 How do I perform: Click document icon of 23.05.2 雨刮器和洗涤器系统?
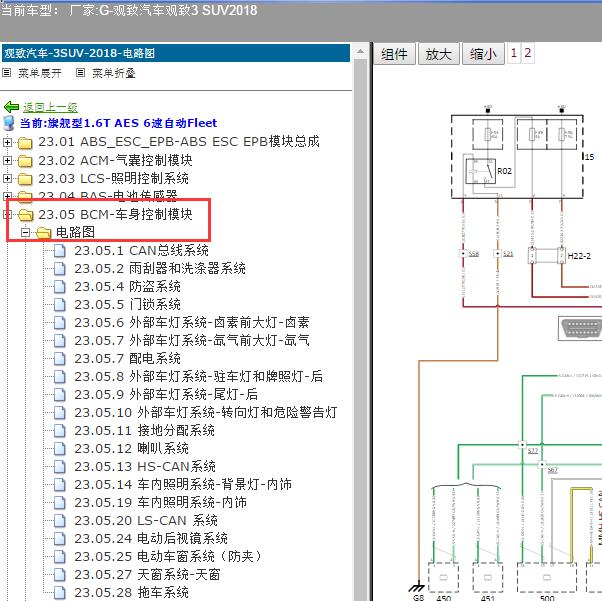pyautogui.click(x=60, y=269)
